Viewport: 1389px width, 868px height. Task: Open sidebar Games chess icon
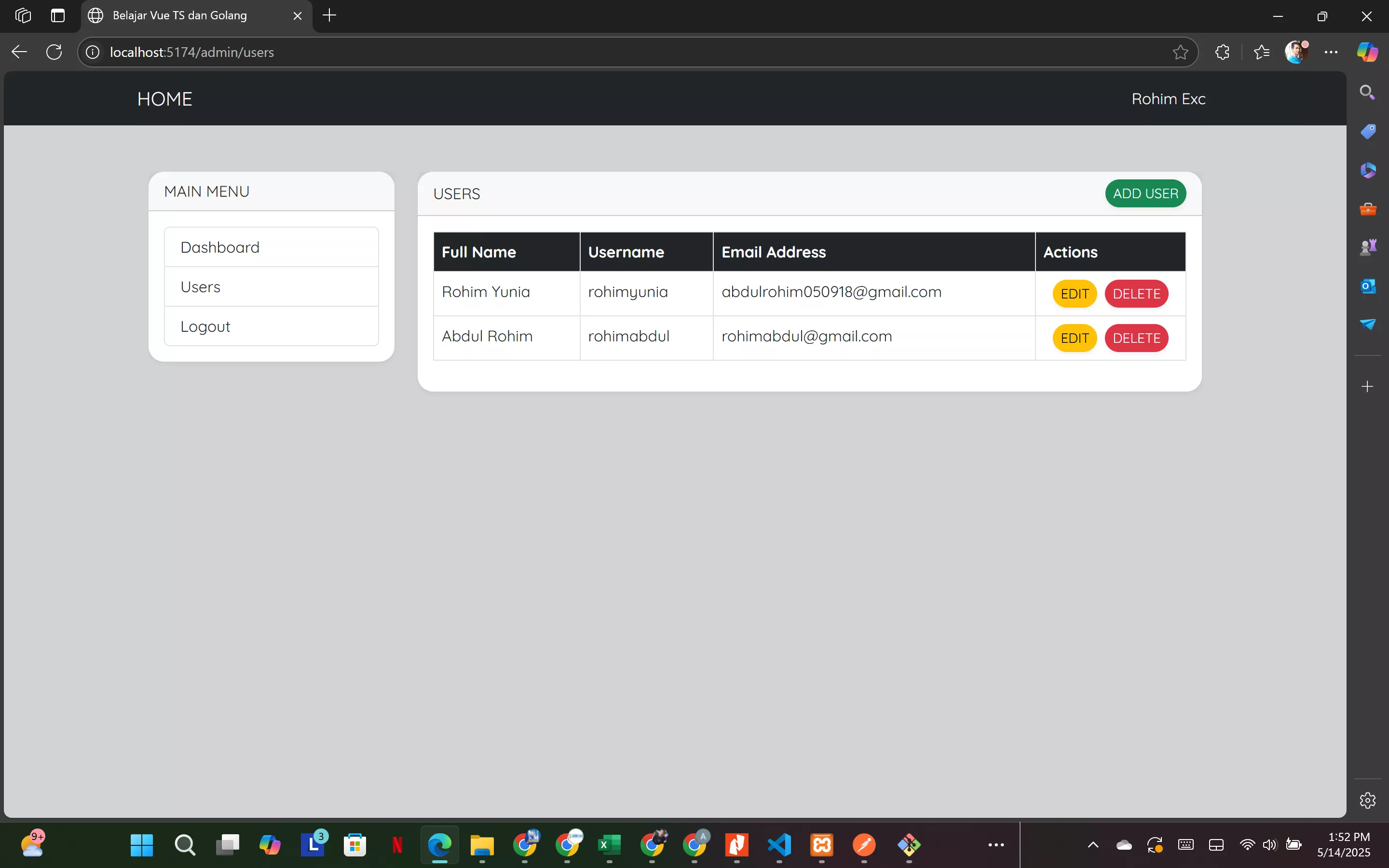coord(1368,247)
